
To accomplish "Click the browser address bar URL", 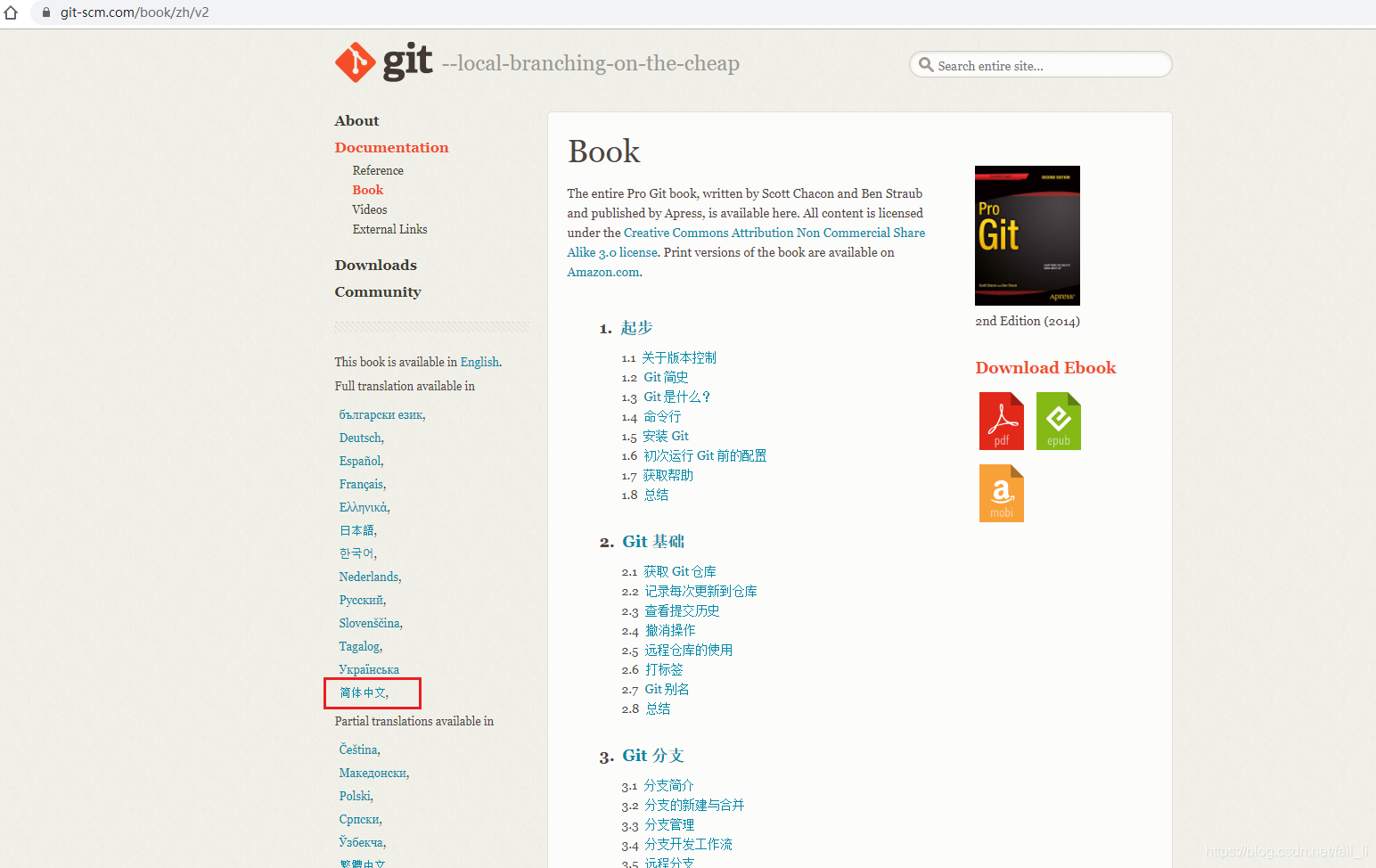I will pyautogui.click(x=135, y=12).
